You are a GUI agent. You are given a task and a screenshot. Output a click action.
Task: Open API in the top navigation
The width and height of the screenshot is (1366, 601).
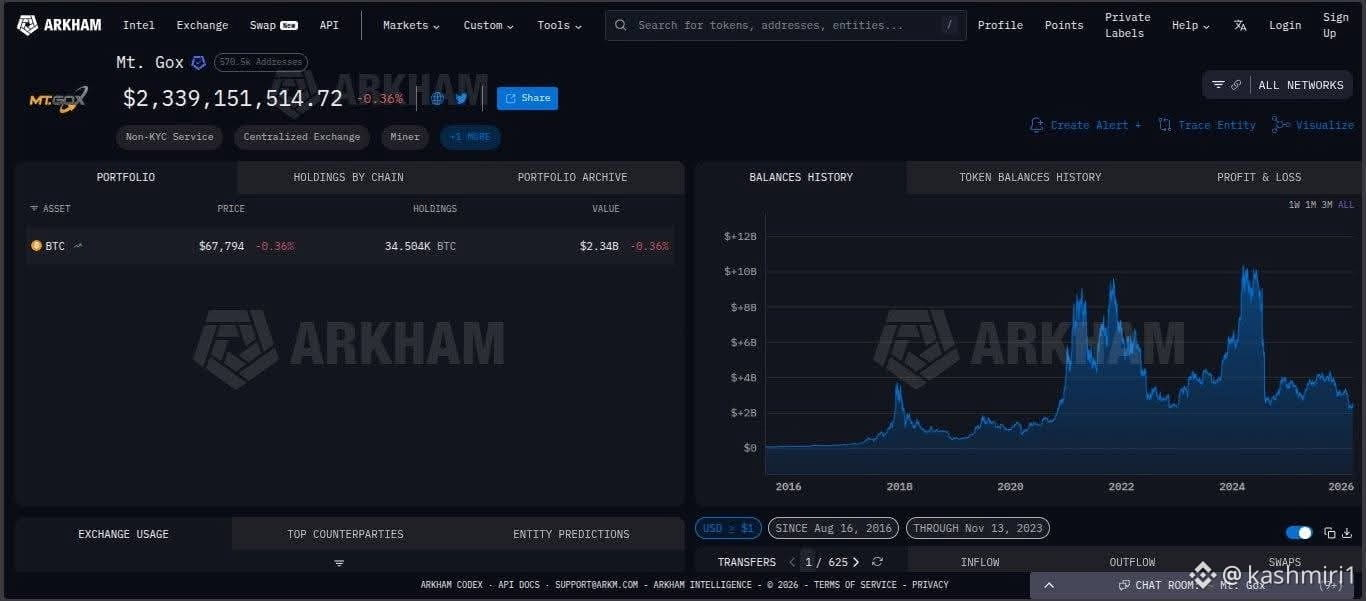click(x=329, y=25)
